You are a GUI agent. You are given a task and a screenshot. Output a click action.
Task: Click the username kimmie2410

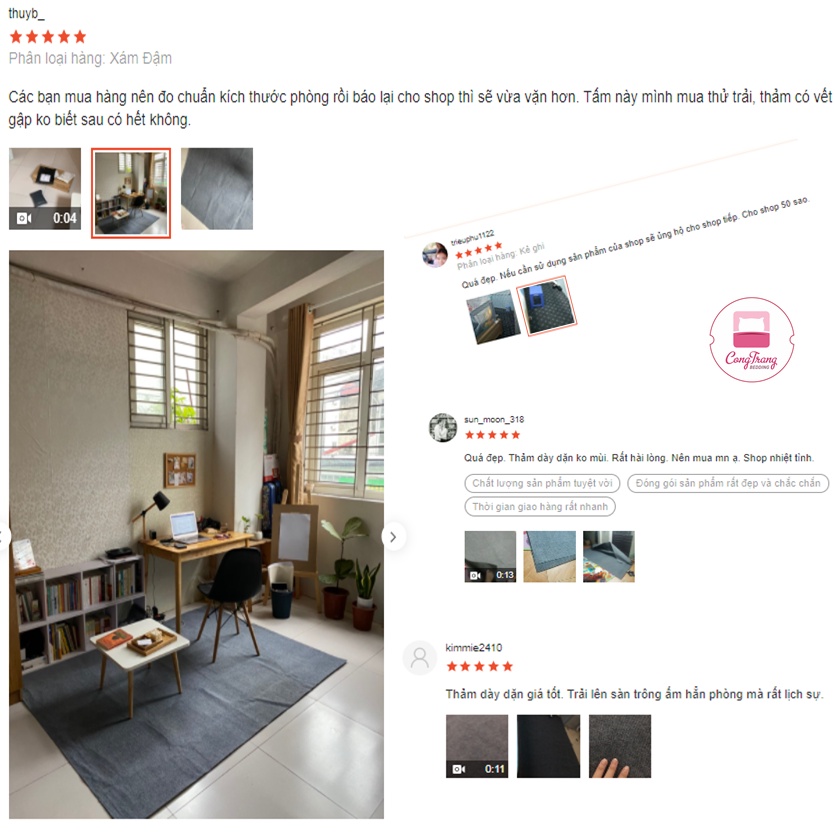473,648
